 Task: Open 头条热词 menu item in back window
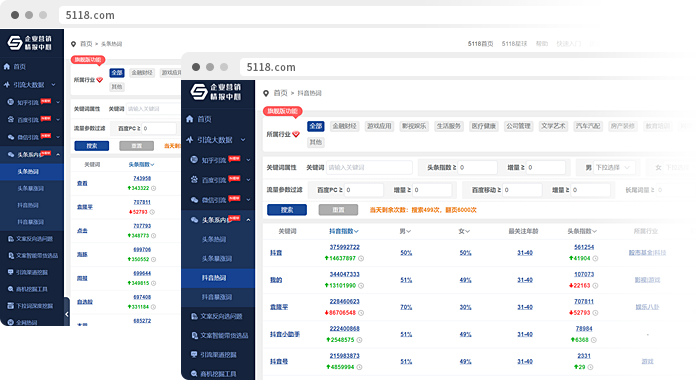click(32, 171)
